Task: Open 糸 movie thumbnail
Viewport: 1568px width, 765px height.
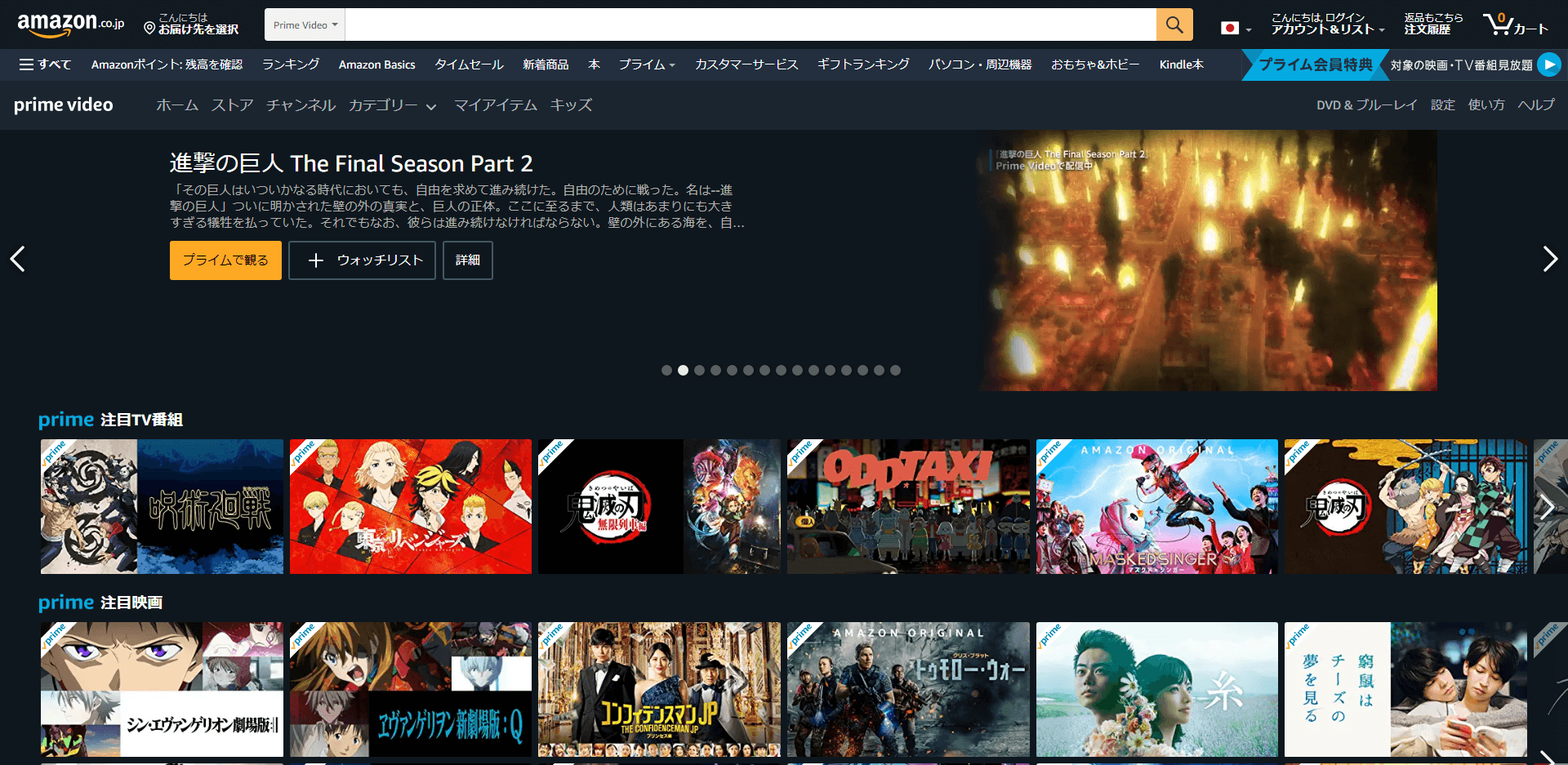Action: pyautogui.click(x=1157, y=690)
